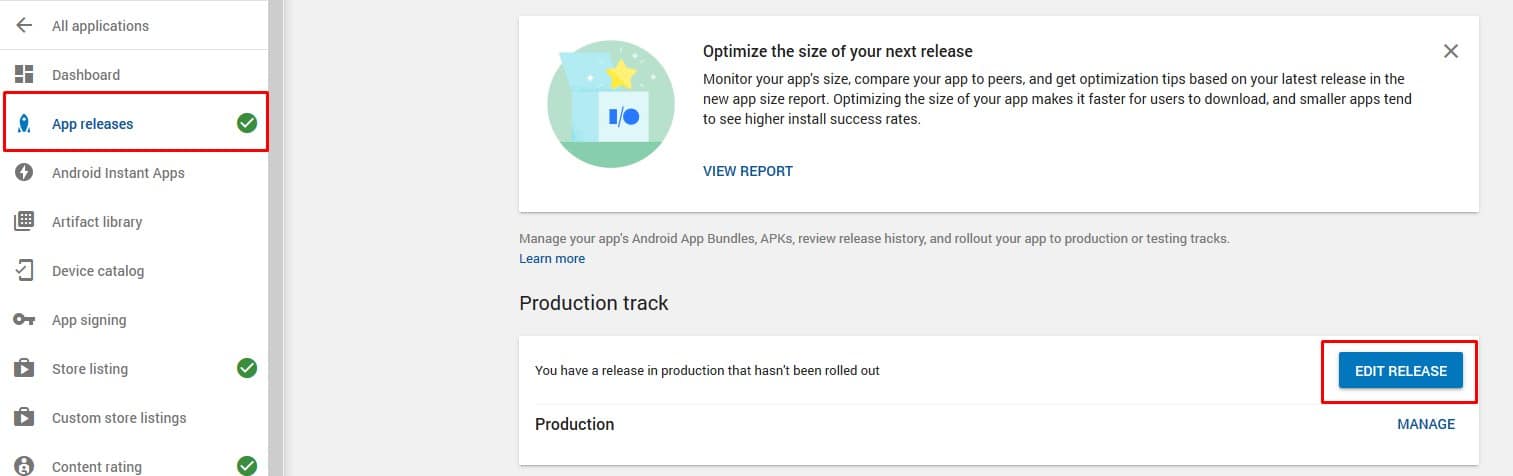
Task: Click the sidebar vertical scrollbar
Action: (275, 238)
